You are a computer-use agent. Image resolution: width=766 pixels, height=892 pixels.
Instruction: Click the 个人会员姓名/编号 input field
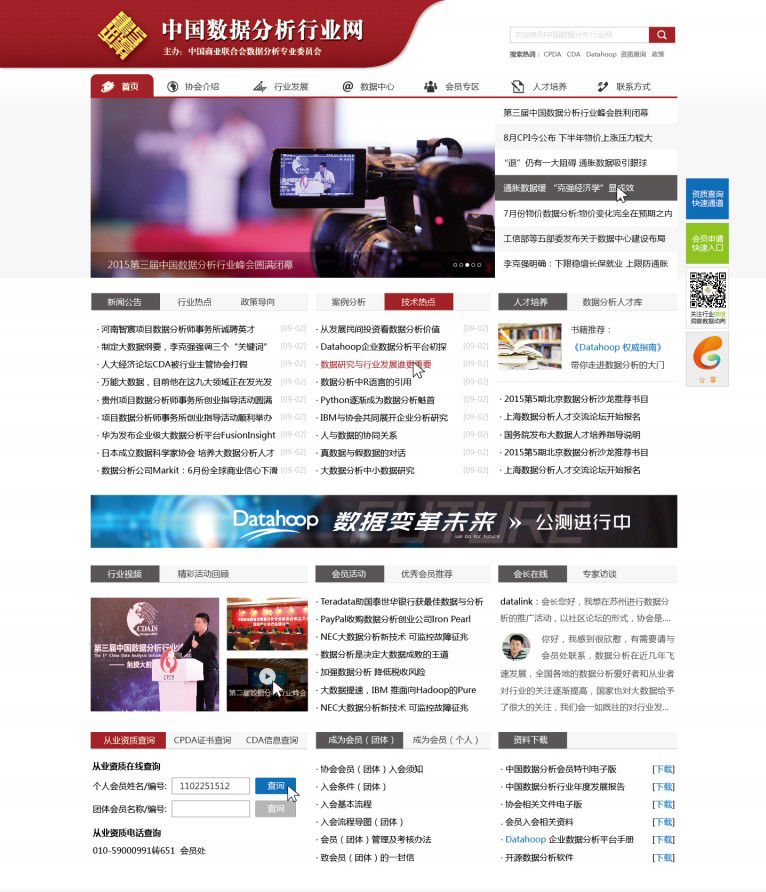(210, 786)
